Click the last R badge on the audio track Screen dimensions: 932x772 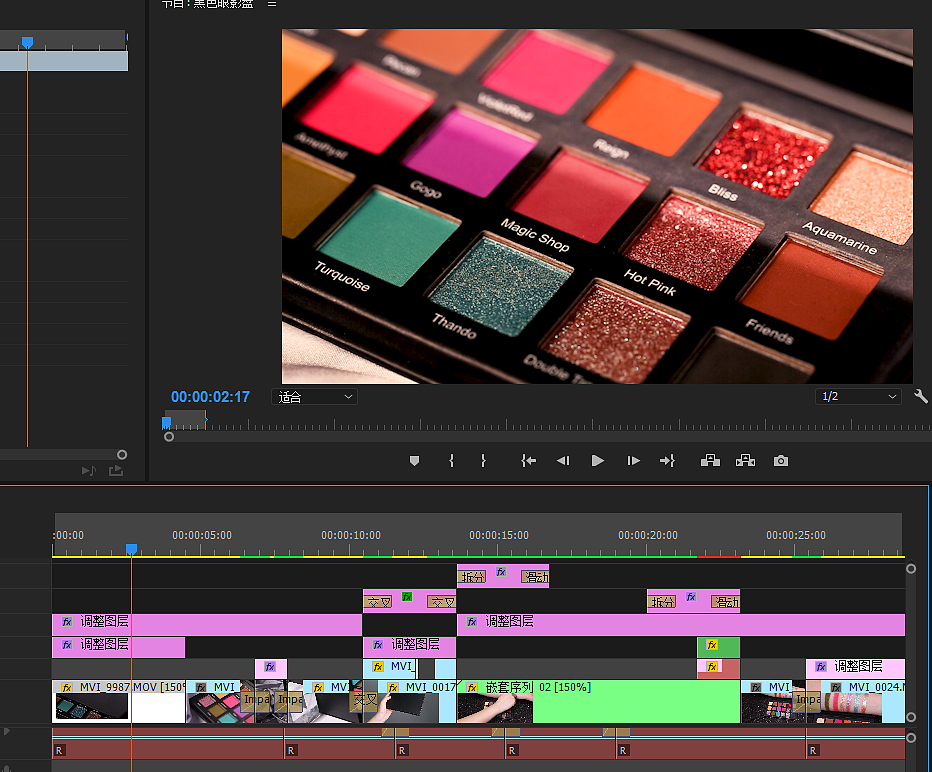(813, 751)
